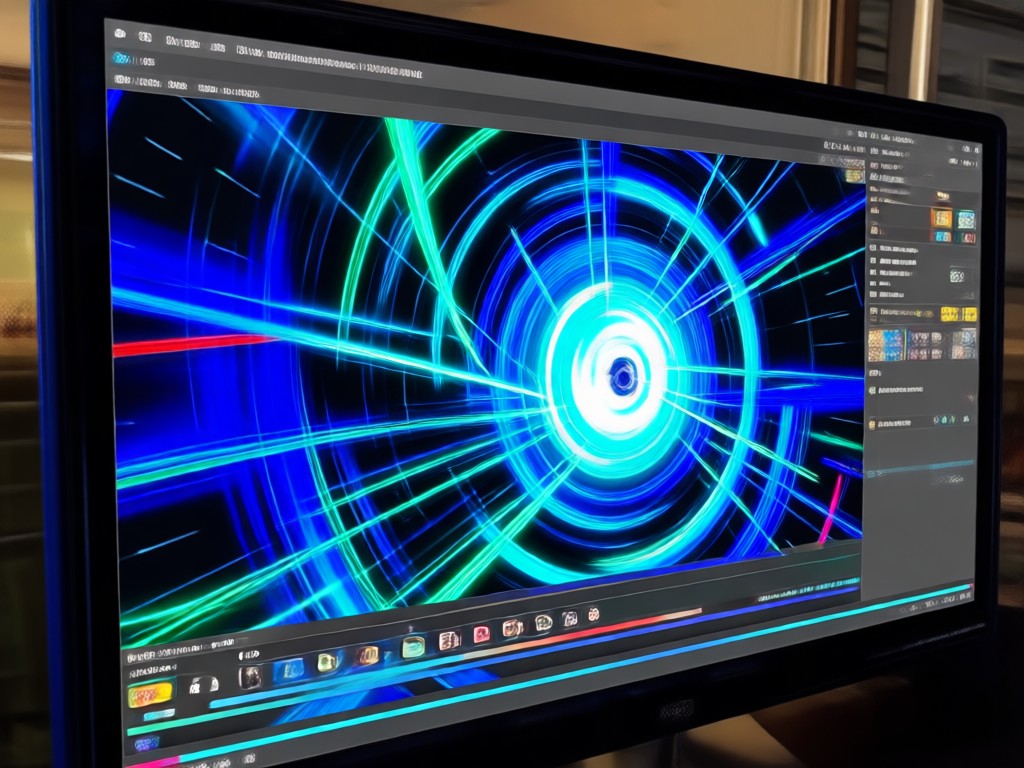
Task: Click the white two-figure icon beside gradient swatch
Action: coord(204,685)
